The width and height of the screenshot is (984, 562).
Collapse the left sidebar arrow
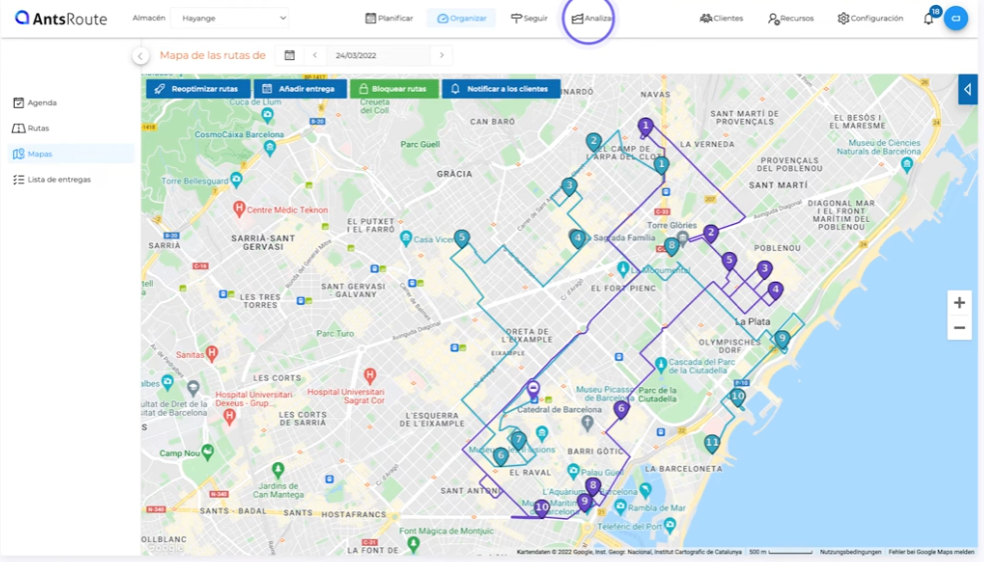pos(141,56)
